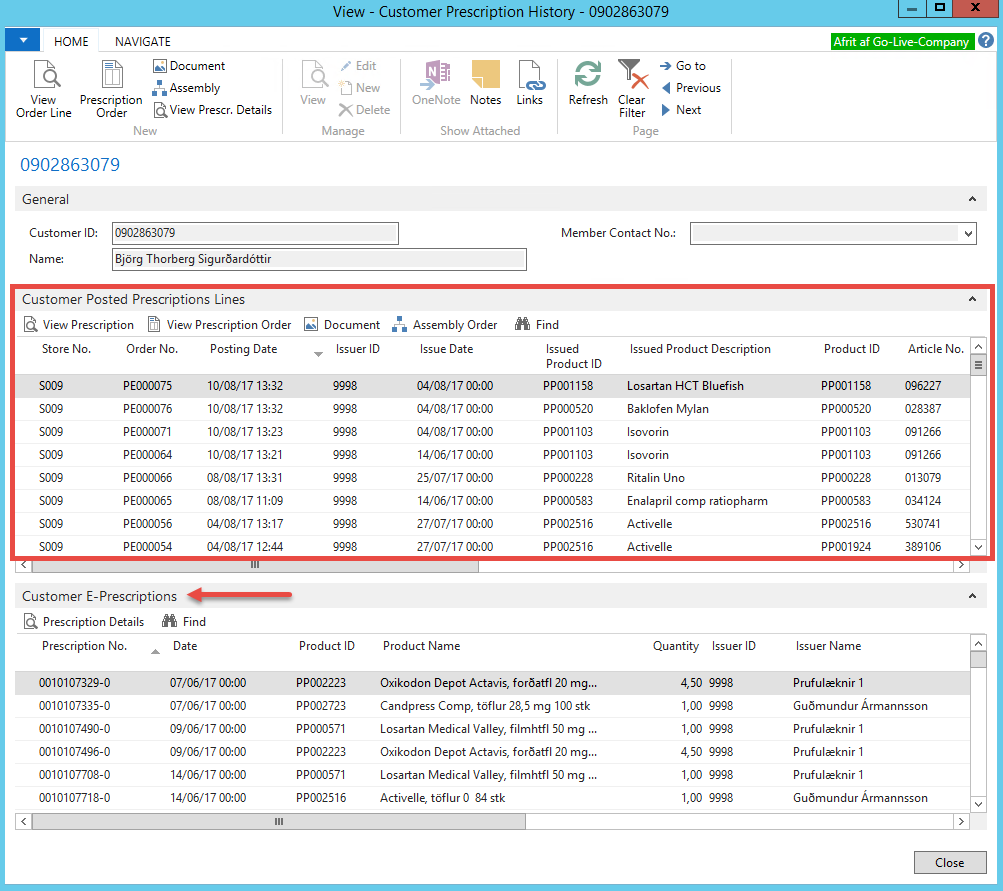Collapse the General section

[x=971, y=200]
